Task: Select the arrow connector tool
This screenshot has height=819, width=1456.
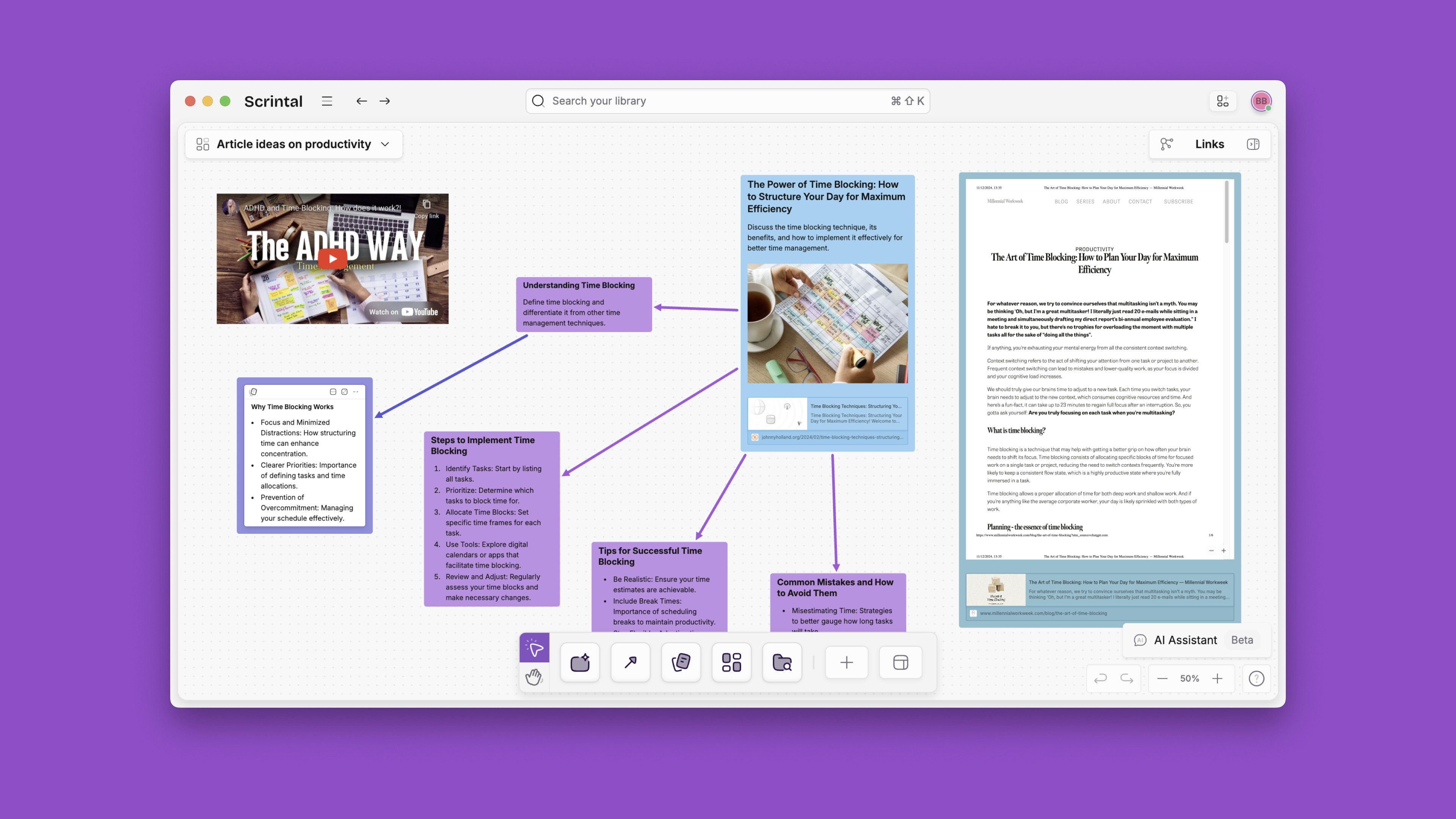Action: 630,662
